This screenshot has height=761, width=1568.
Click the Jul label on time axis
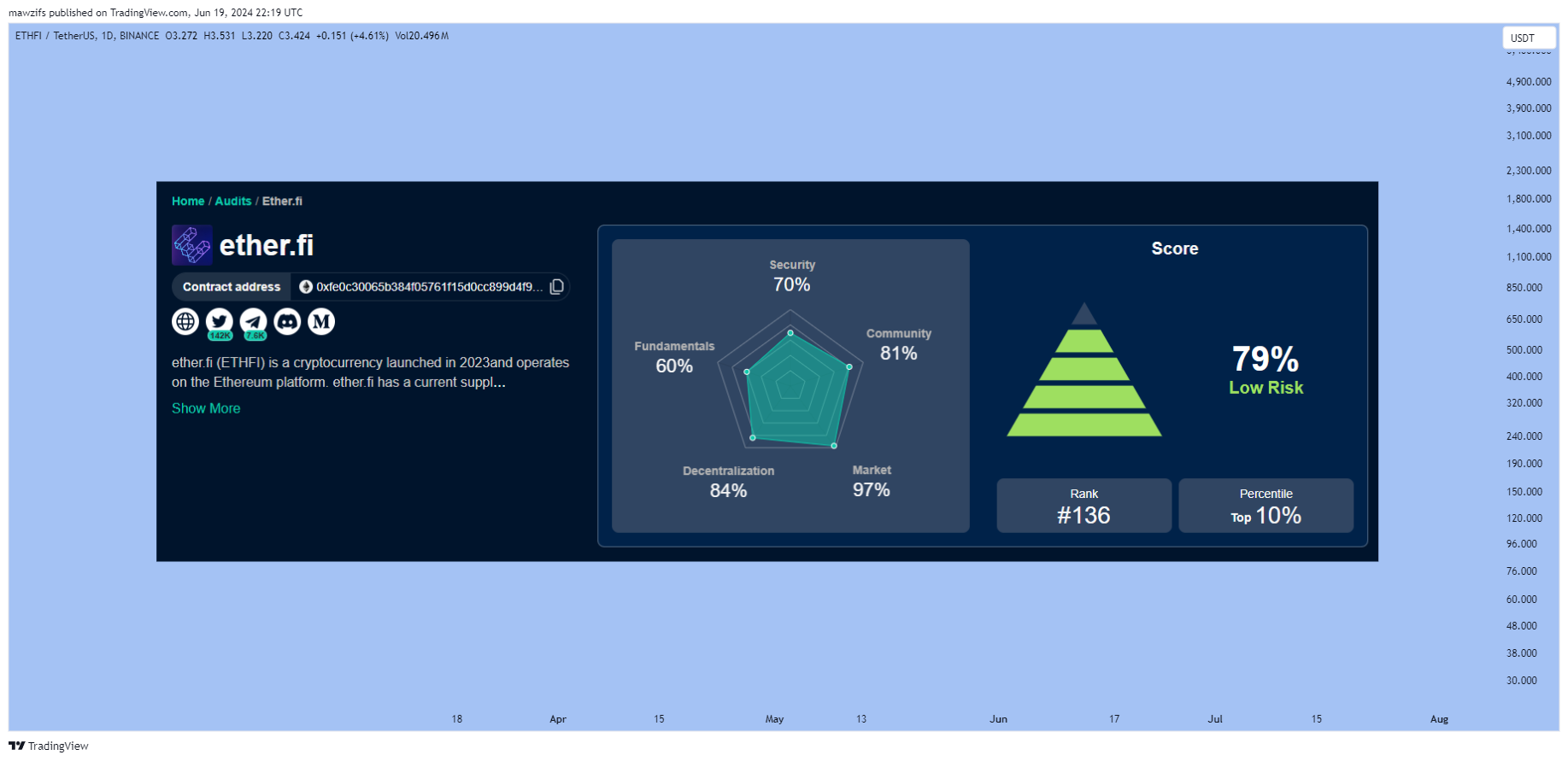tap(1215, 719)
